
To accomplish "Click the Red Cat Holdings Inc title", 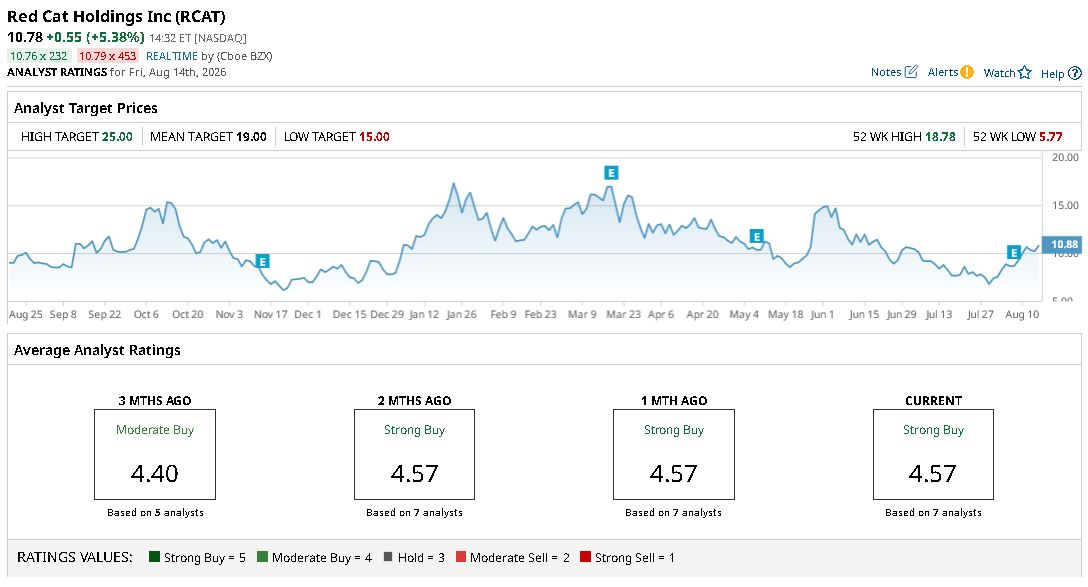I will click(x=116, y=16).
